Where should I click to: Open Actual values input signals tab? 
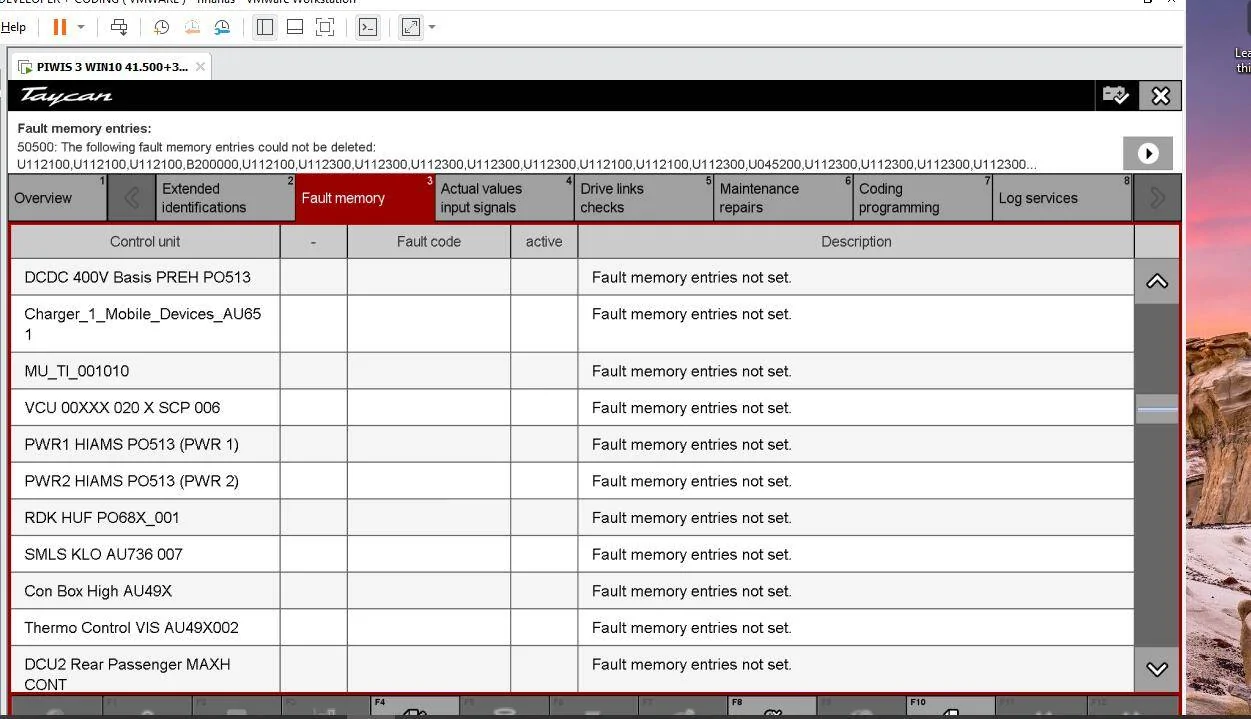coord(505,198)
